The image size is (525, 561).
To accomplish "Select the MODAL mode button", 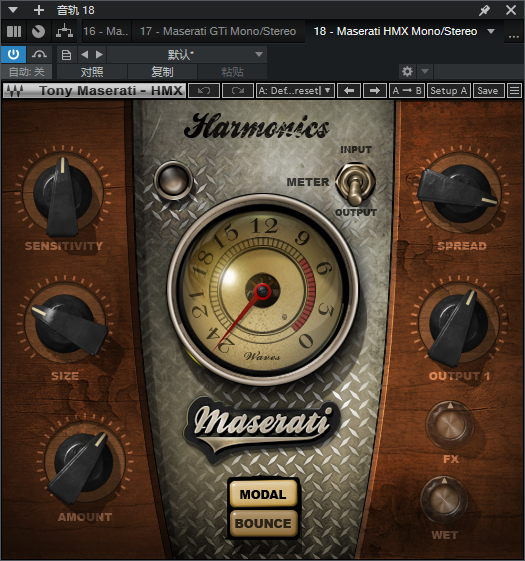I will (263, 494).
